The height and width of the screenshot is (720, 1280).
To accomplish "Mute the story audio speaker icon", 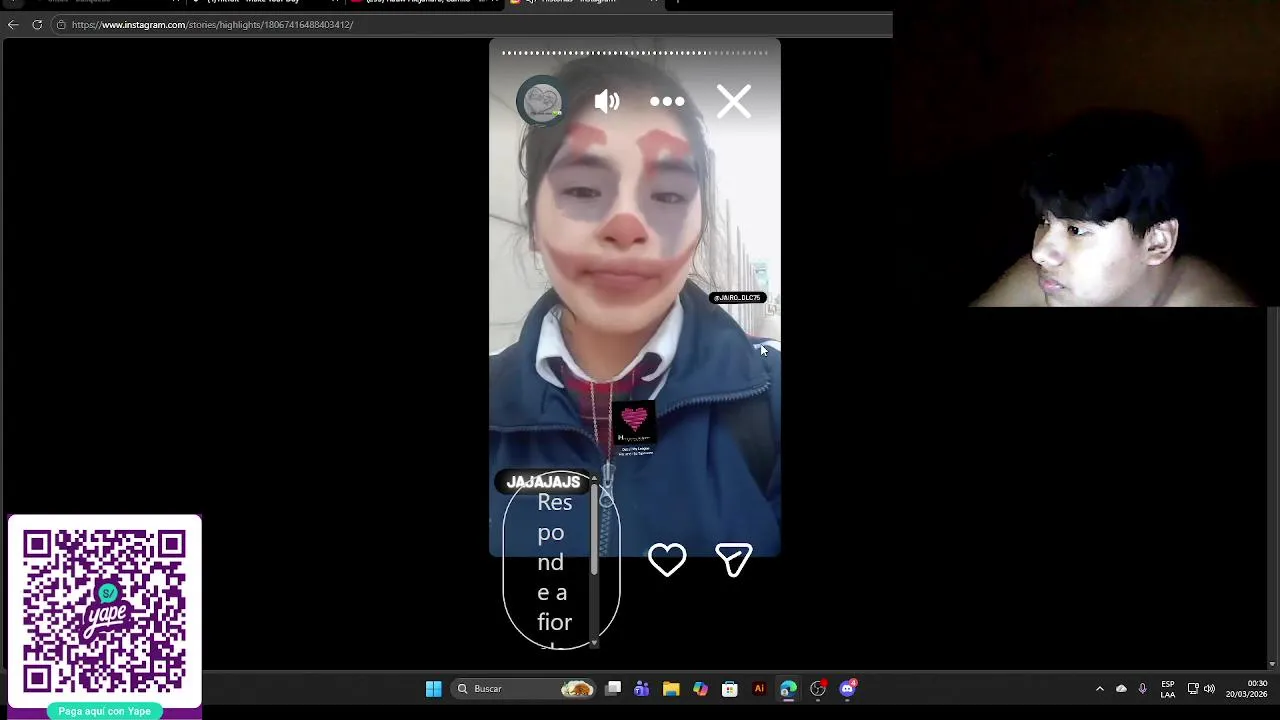I will pos(607,101).
